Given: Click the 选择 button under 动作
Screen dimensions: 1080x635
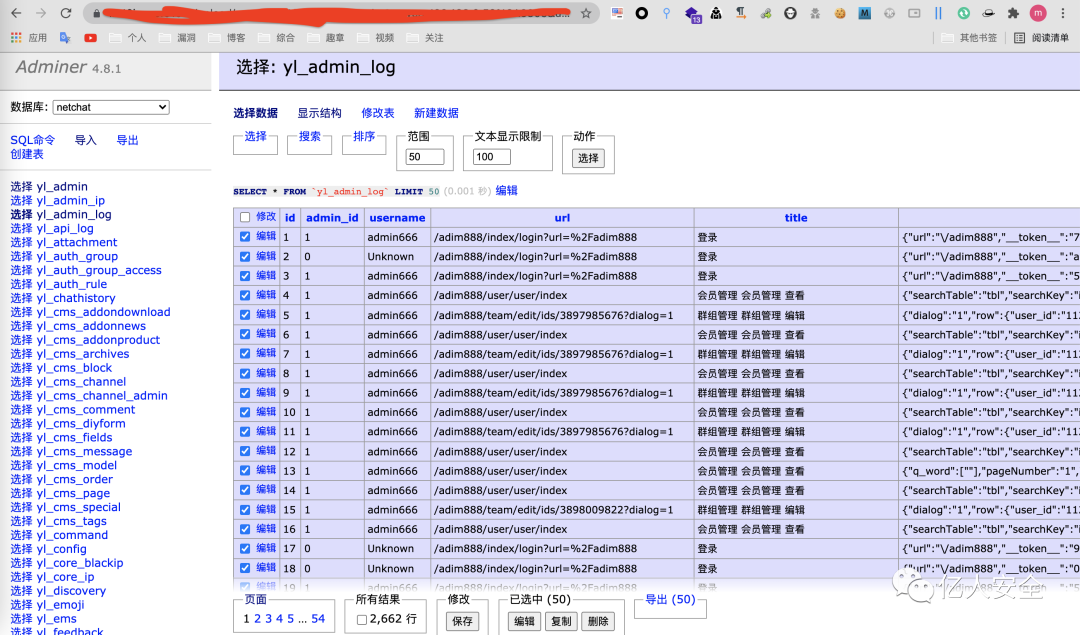Looking at the screenshot, I should [588, 158].
